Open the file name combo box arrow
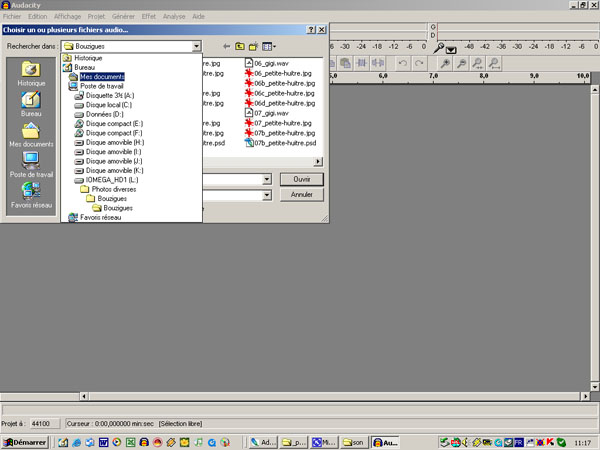 point(267,179)
